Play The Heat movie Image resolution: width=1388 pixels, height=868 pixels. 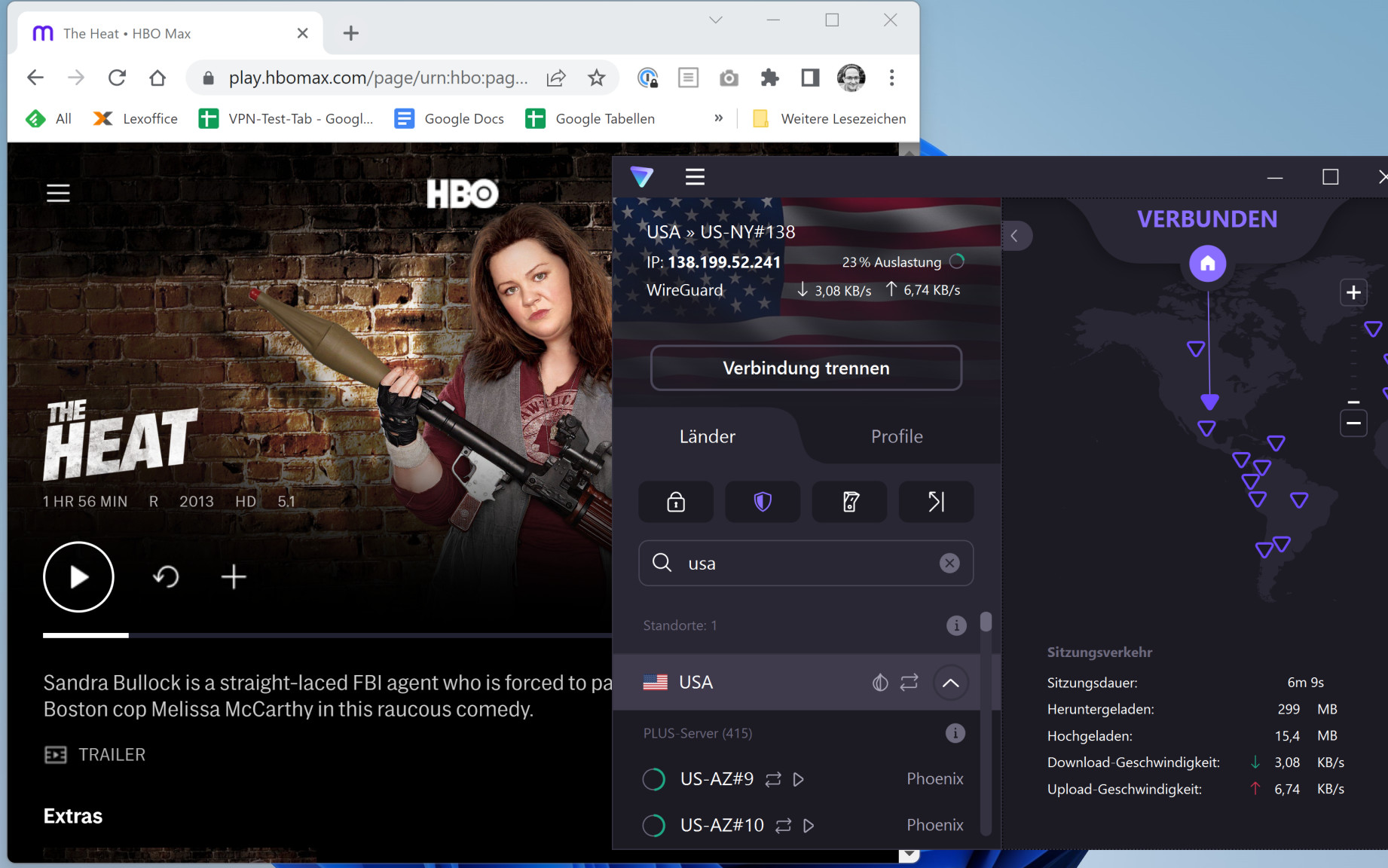[78, 577]
